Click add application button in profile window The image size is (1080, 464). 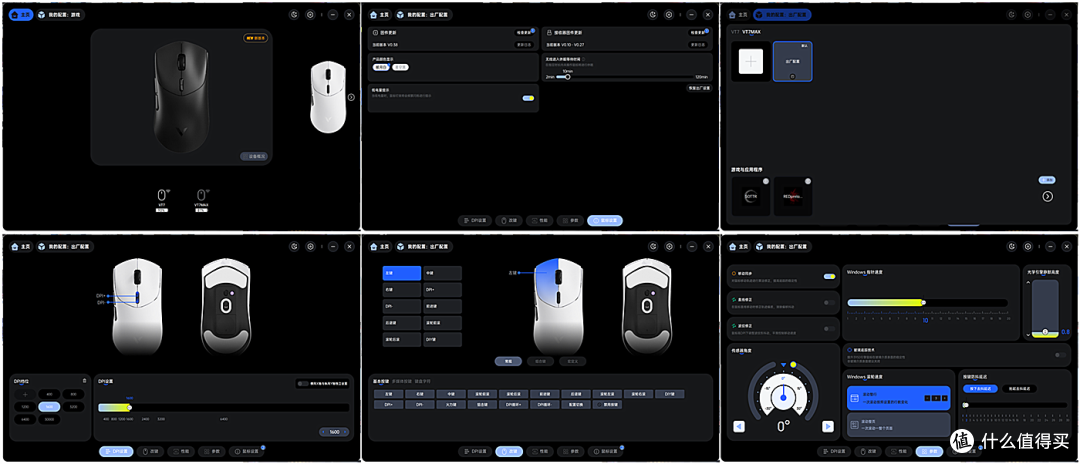[x=1047, y=180]
